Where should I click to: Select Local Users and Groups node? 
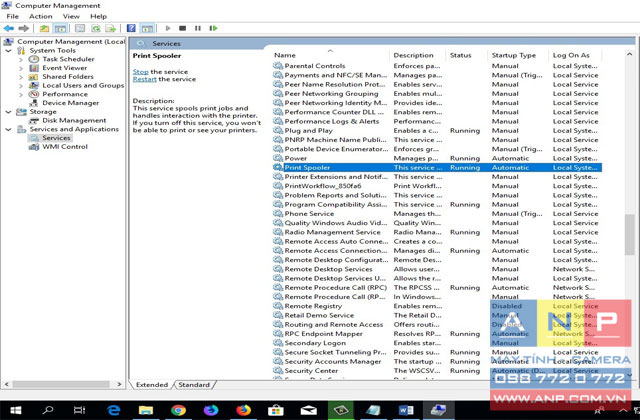pyautogui.click(x=83, y=85)
